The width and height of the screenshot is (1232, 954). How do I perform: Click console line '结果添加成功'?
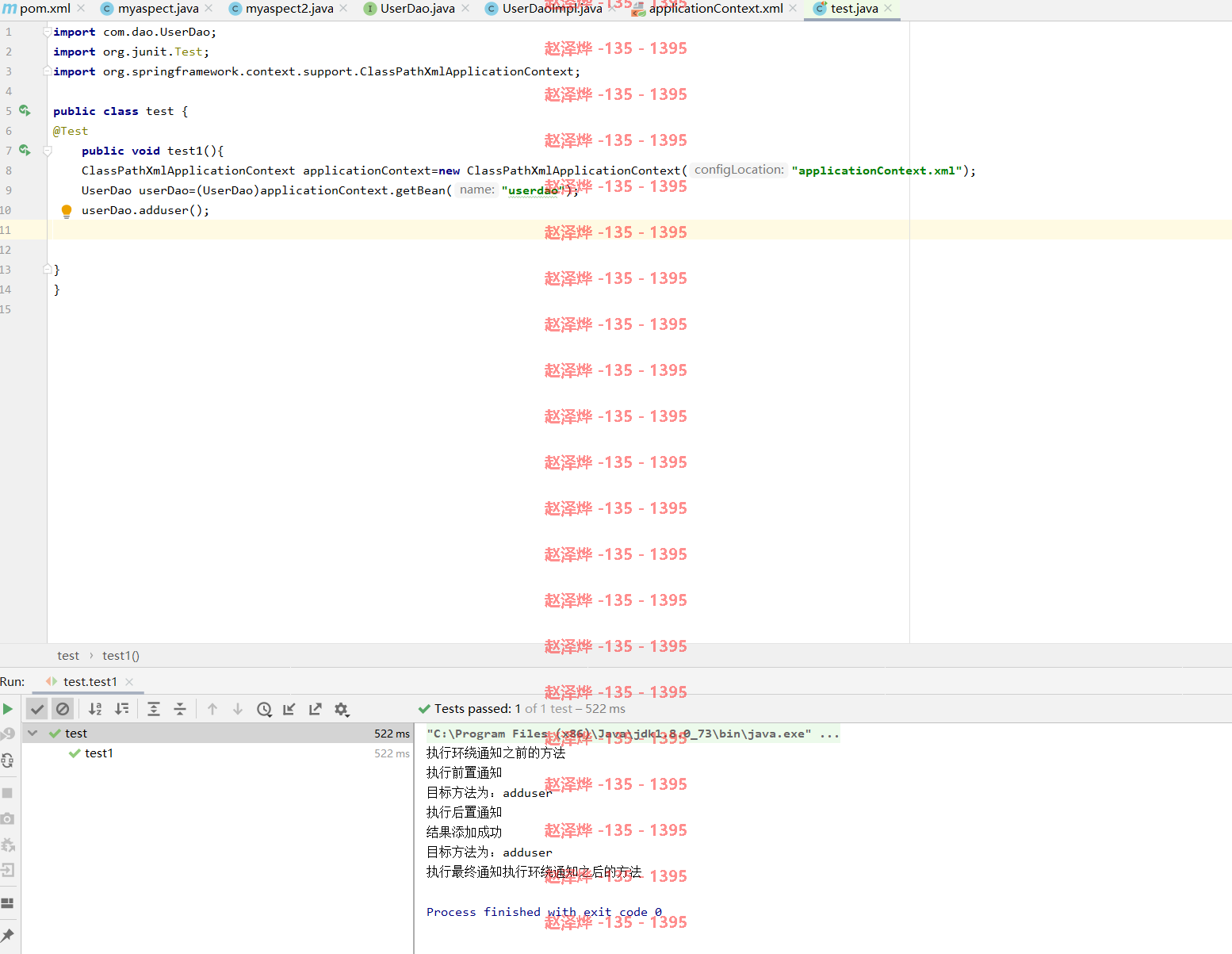(464, 832)
